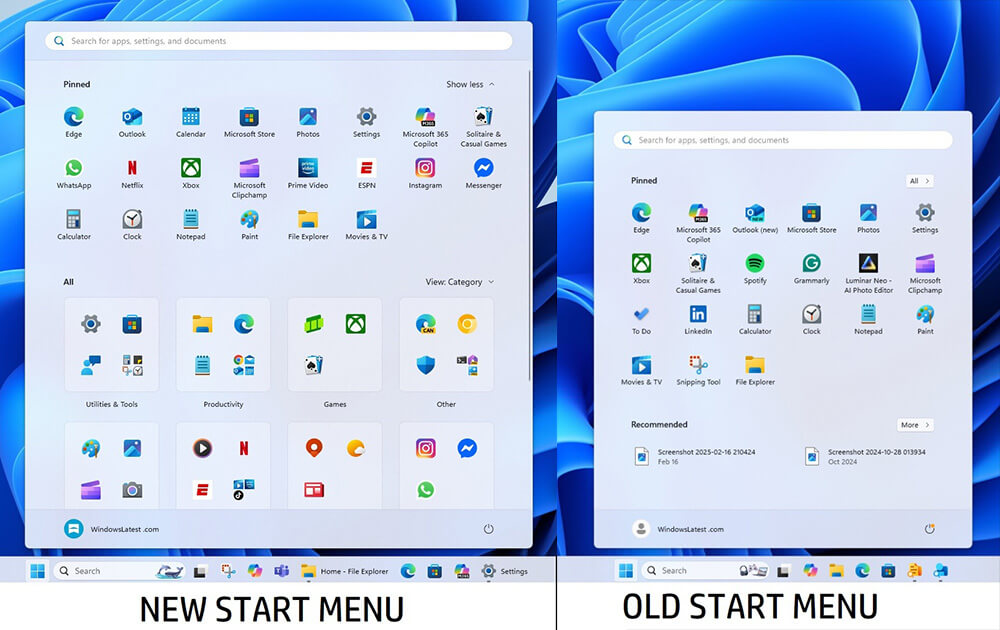Open Photos in the new Start menu pinned apps
Viewport: 1000px width, 630px height.
(x=308, y=122)
